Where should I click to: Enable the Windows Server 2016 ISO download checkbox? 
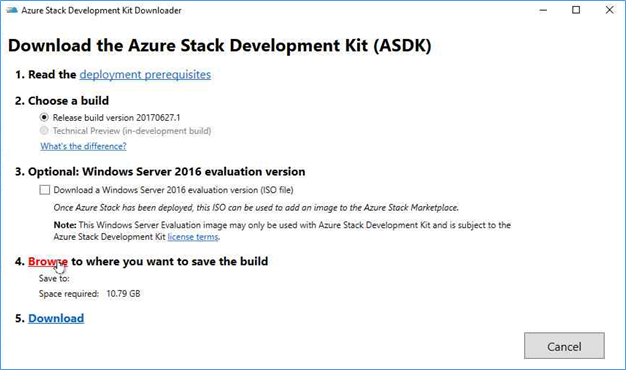45,190
